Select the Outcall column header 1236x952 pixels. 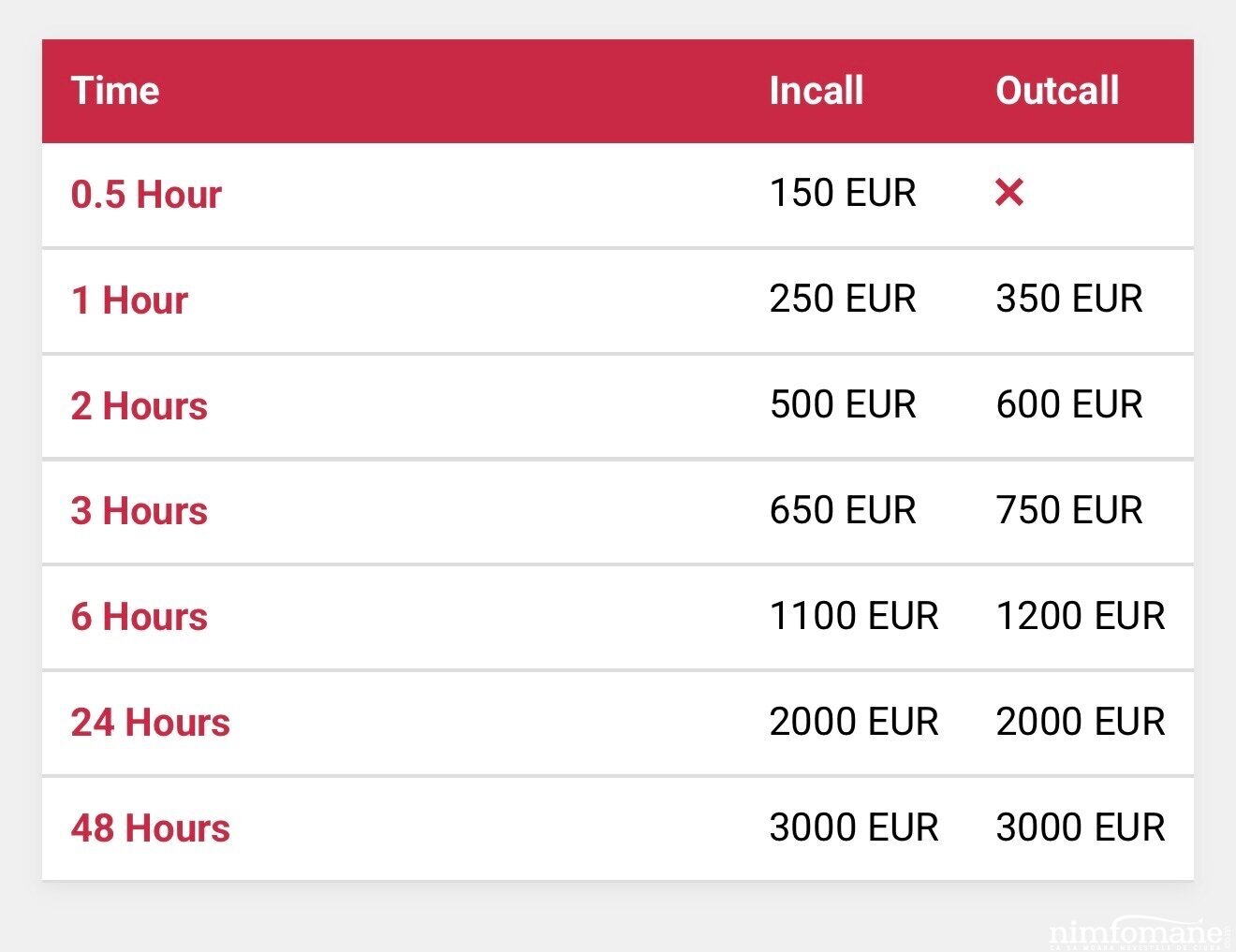point(1057,91)
